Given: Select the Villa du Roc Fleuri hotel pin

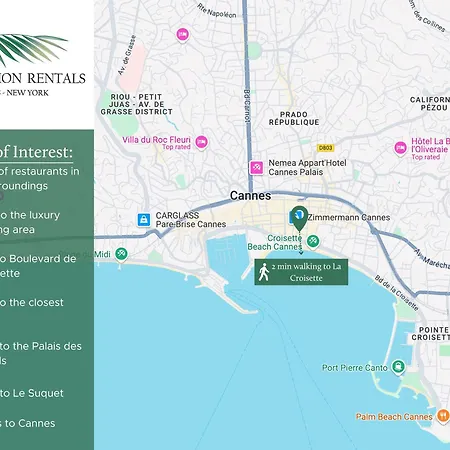Looking at the screenshot, I should tap(201, 142).
